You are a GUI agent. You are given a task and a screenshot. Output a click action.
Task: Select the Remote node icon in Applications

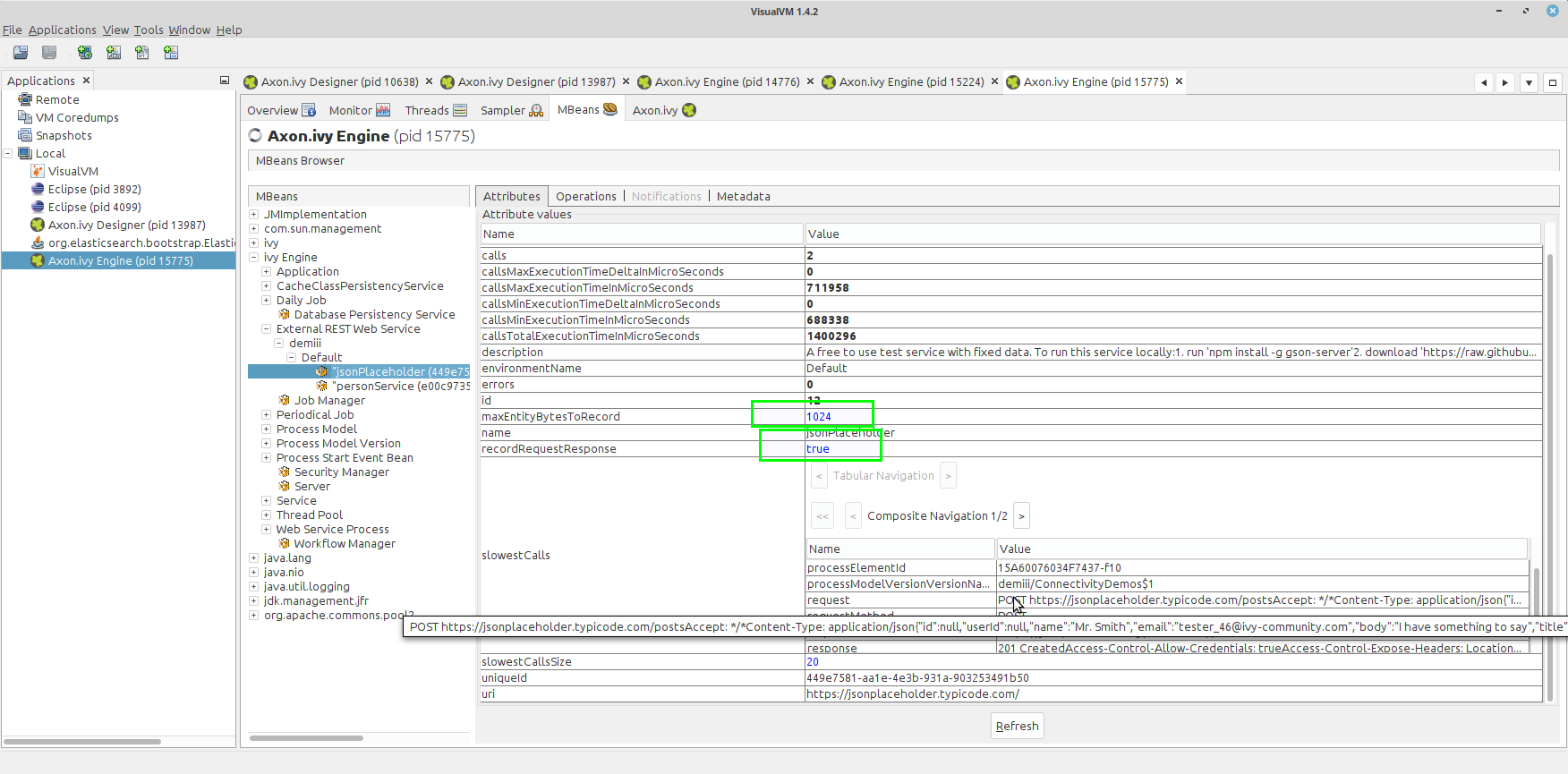25,99
